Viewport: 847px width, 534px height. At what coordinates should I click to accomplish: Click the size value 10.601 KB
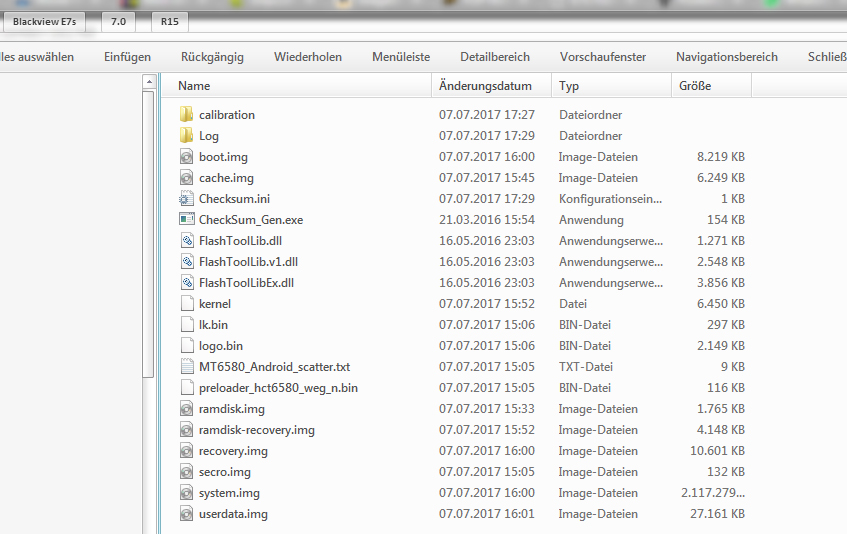click(x=717, y=451)
